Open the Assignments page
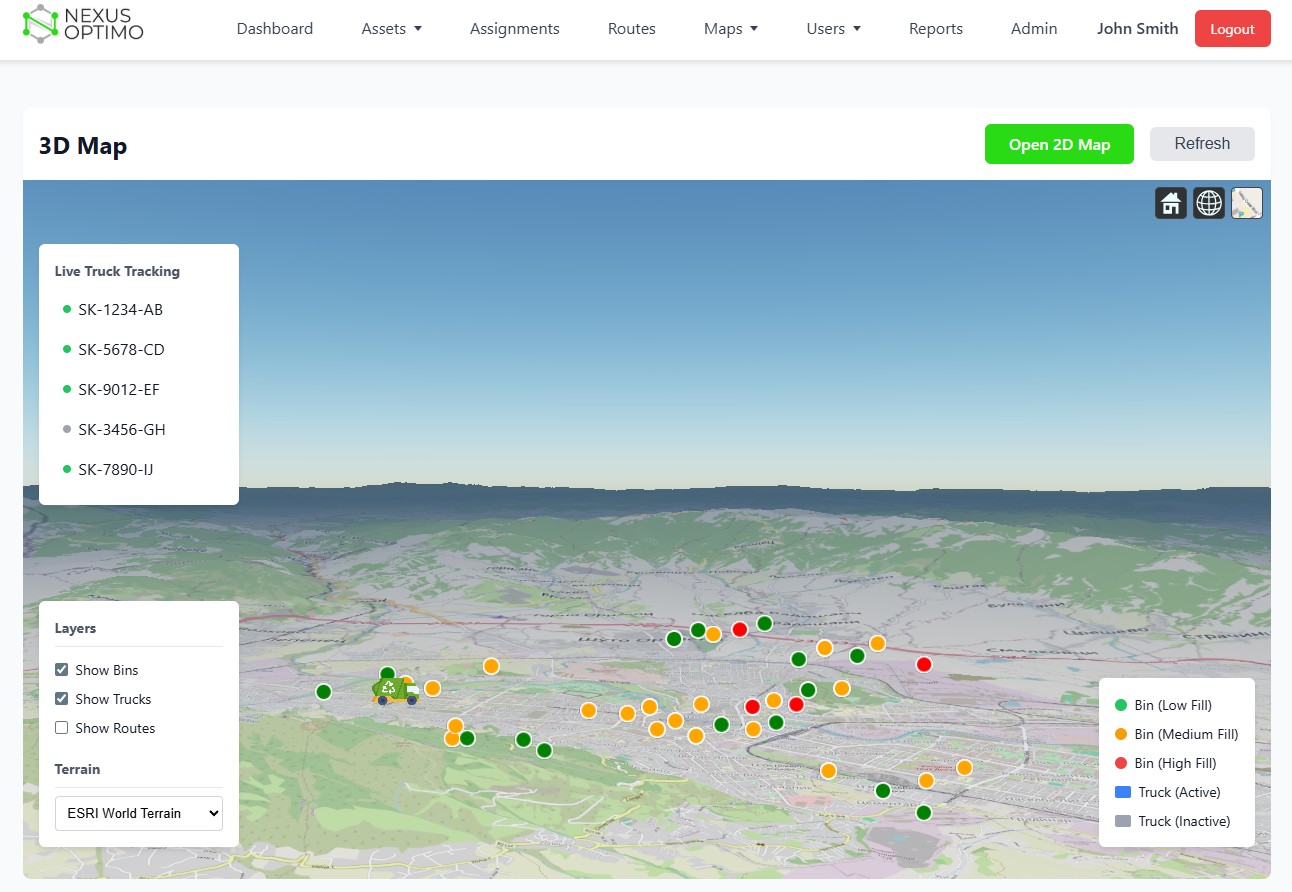This screenshot has width=1292, height=892. click(515, 29)
